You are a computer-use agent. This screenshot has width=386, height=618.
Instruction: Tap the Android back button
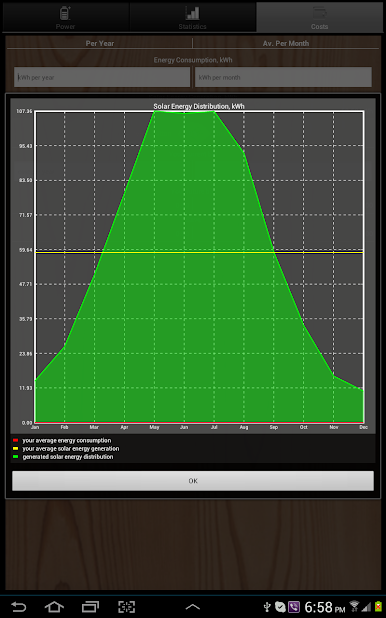click(x=18, y=607)
